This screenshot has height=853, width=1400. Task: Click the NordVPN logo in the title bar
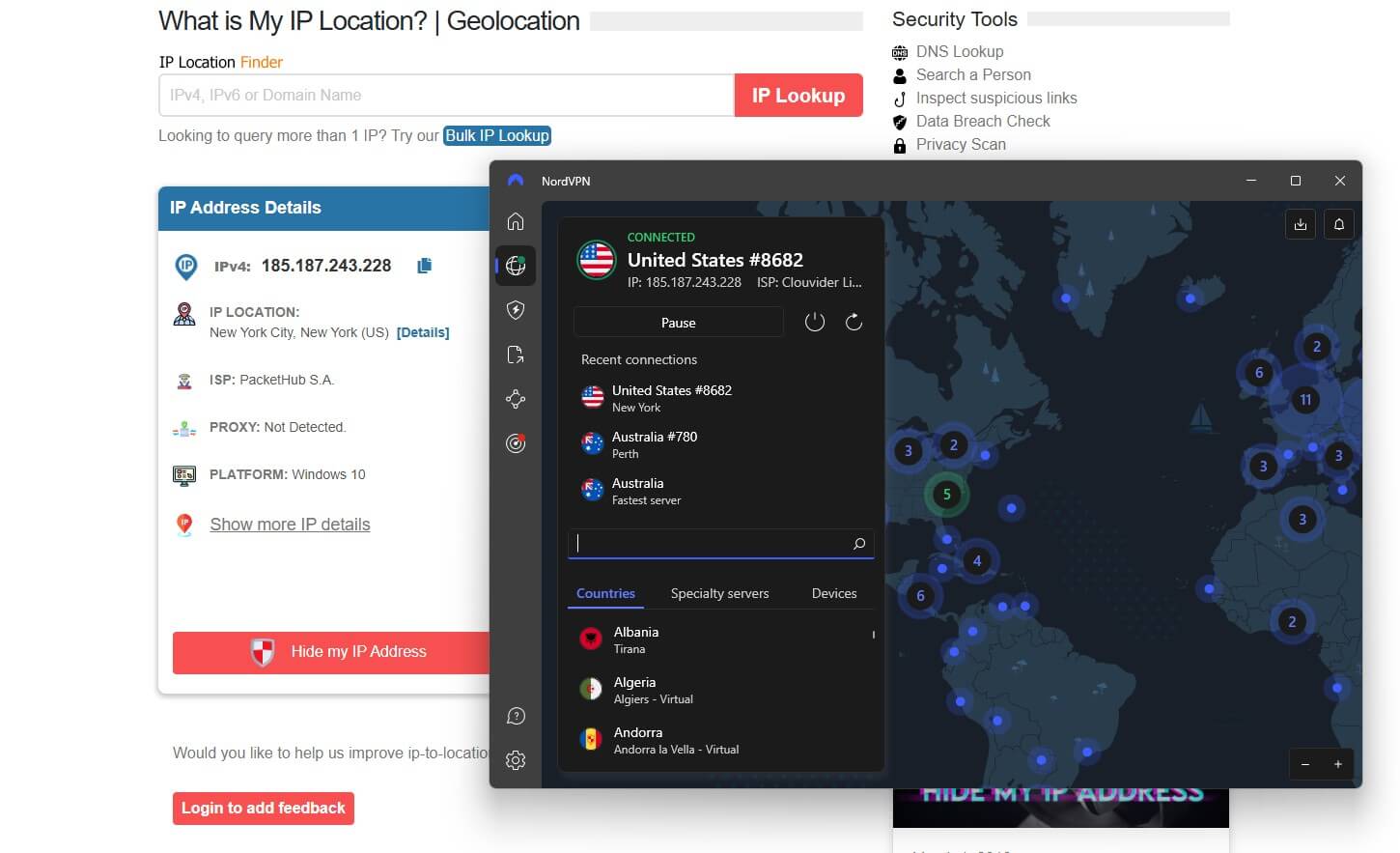[x=516, y=181]
